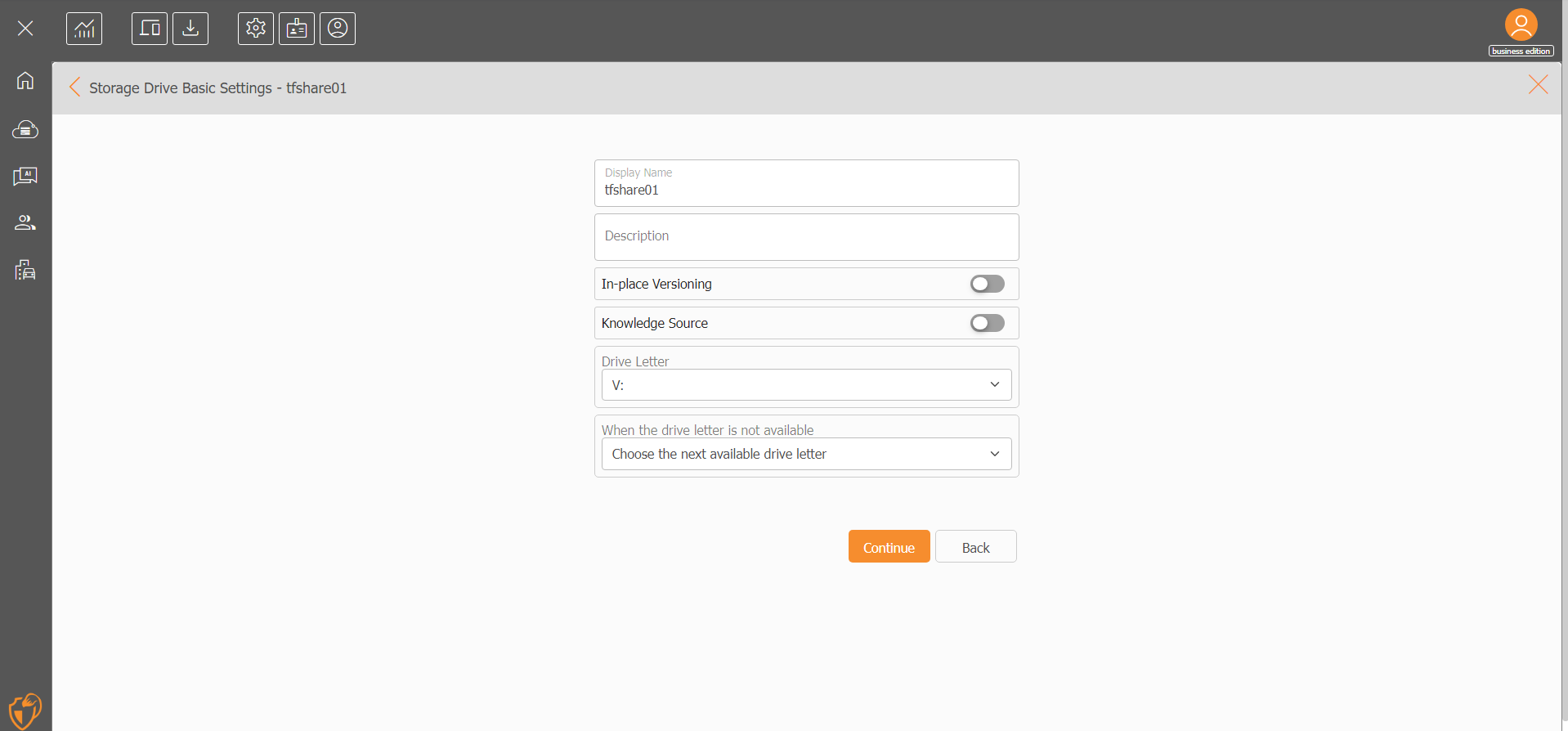This screenshot has width=1568, height=731.
Task: Go to Home in left sidebar
Action: pyautogui.click(x=25, y=81)
